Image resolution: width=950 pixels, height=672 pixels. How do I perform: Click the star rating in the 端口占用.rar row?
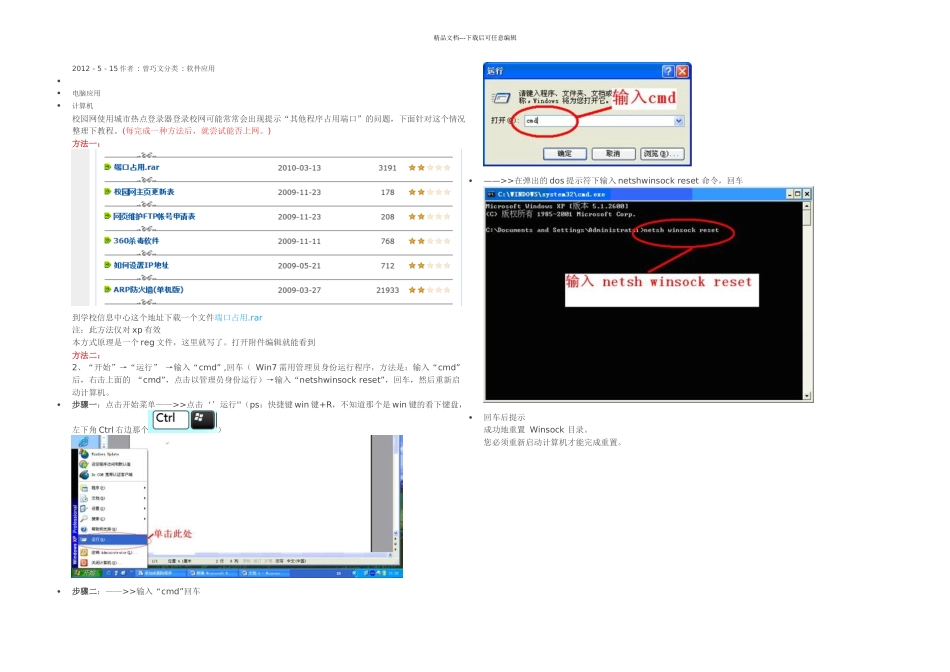430,168
